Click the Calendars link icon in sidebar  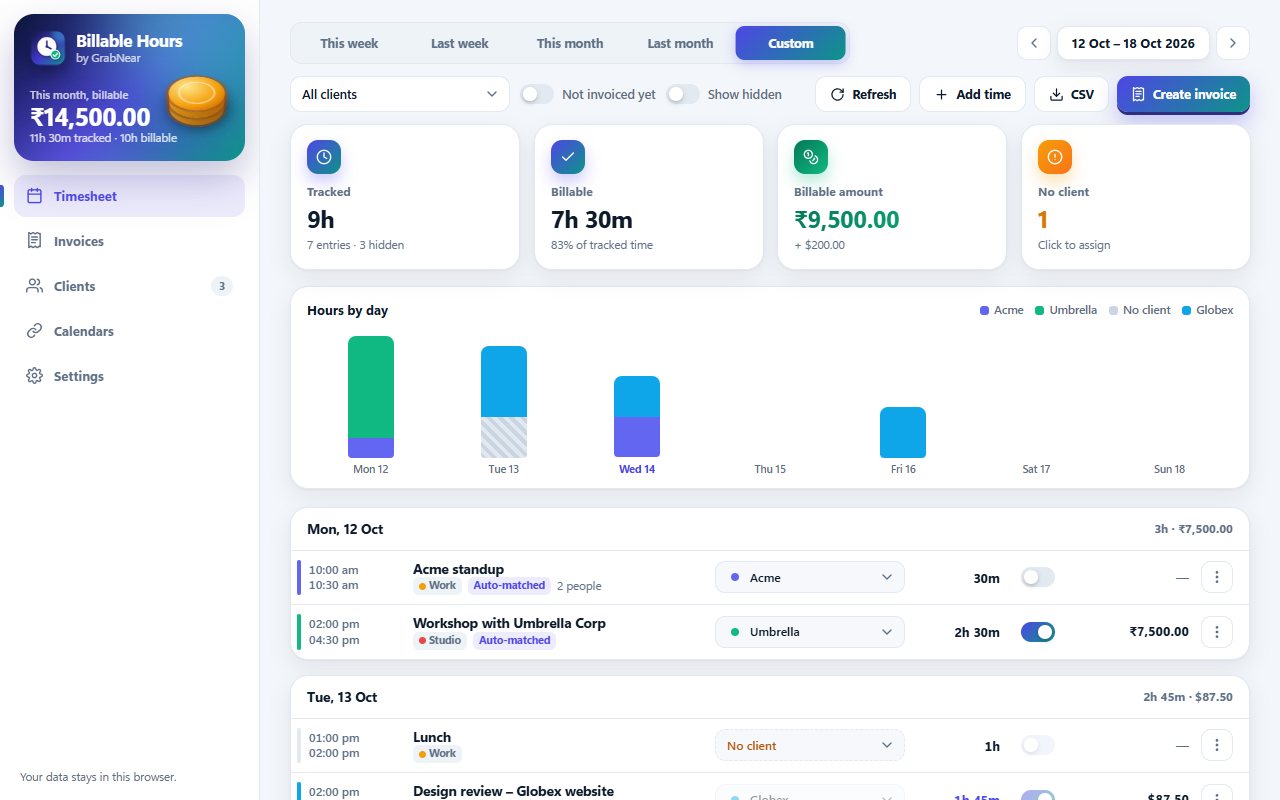[34, 331]
